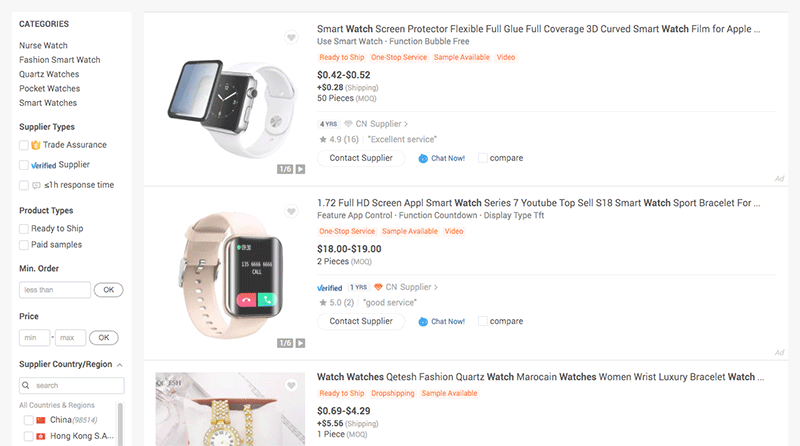
Task: Click the Trade Assurance shield icon
Action: 35,145
